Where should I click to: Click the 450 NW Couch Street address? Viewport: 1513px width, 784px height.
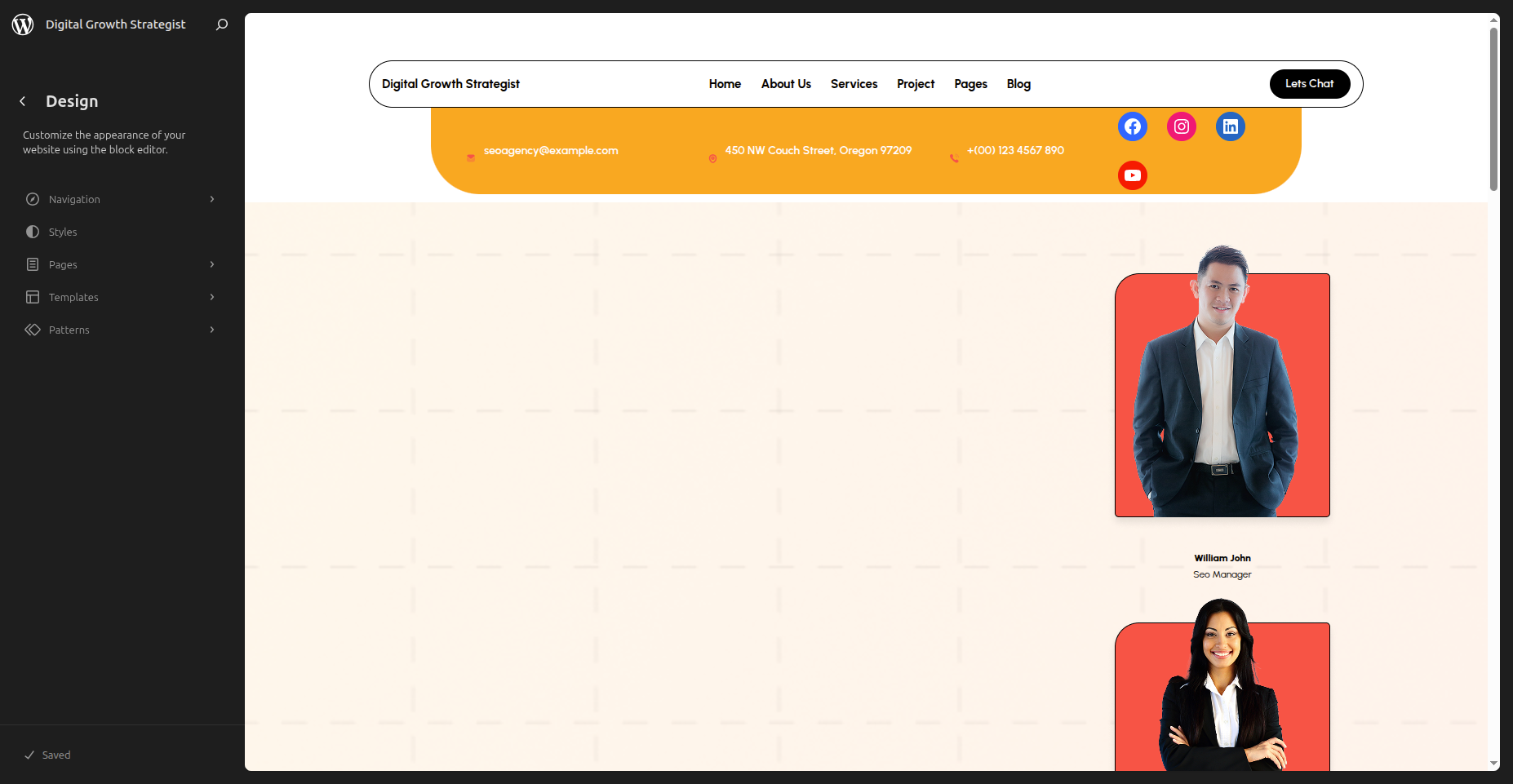819,150
